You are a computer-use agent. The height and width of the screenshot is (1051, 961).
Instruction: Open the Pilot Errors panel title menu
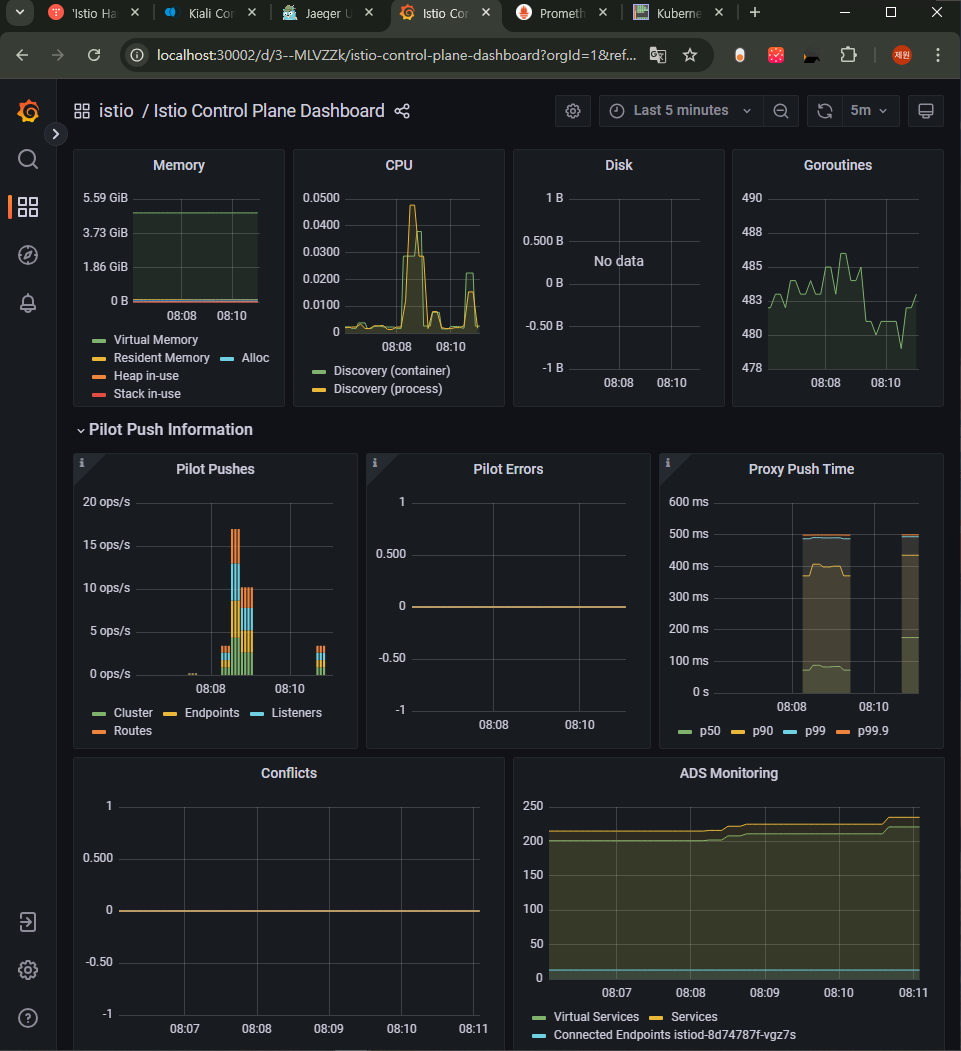coord(508,469)
